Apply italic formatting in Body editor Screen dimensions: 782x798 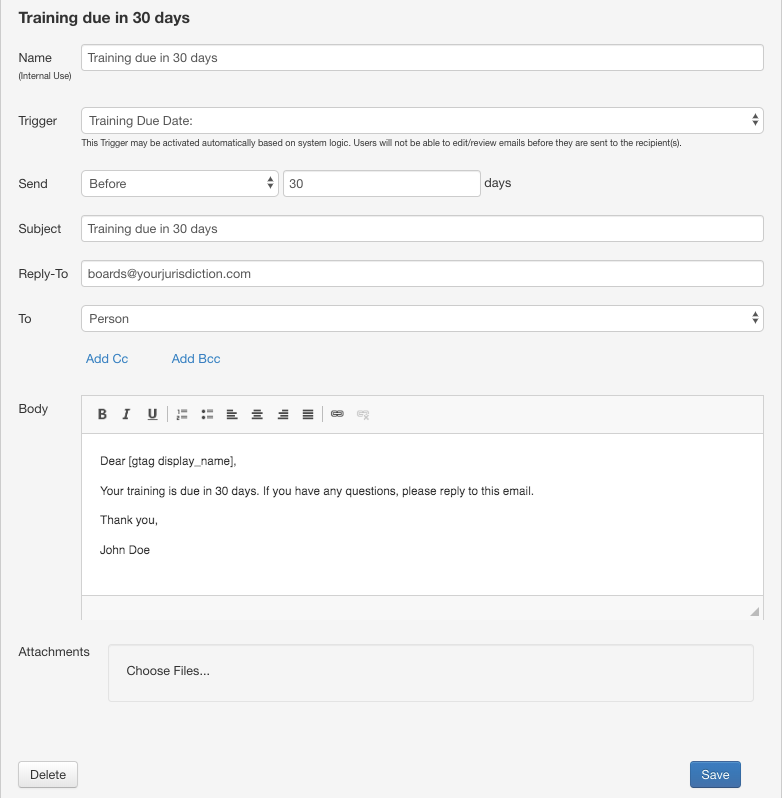coord(127,414)
